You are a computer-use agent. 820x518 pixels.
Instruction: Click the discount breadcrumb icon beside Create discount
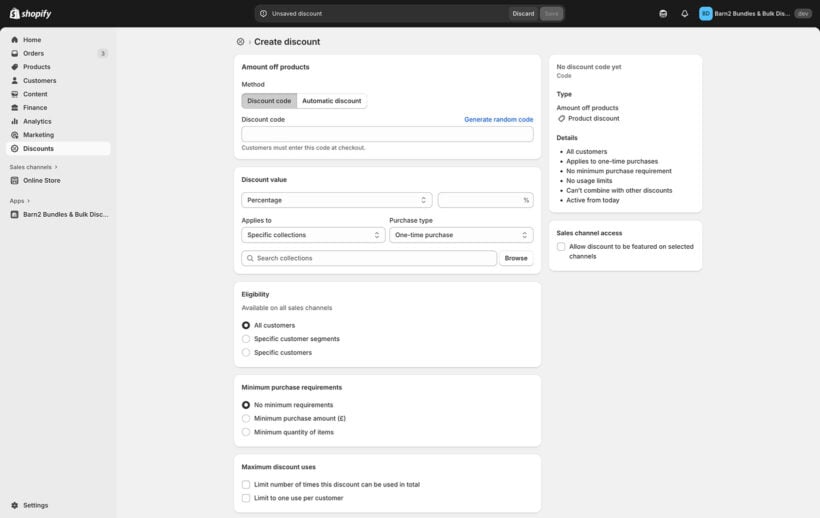241,42
